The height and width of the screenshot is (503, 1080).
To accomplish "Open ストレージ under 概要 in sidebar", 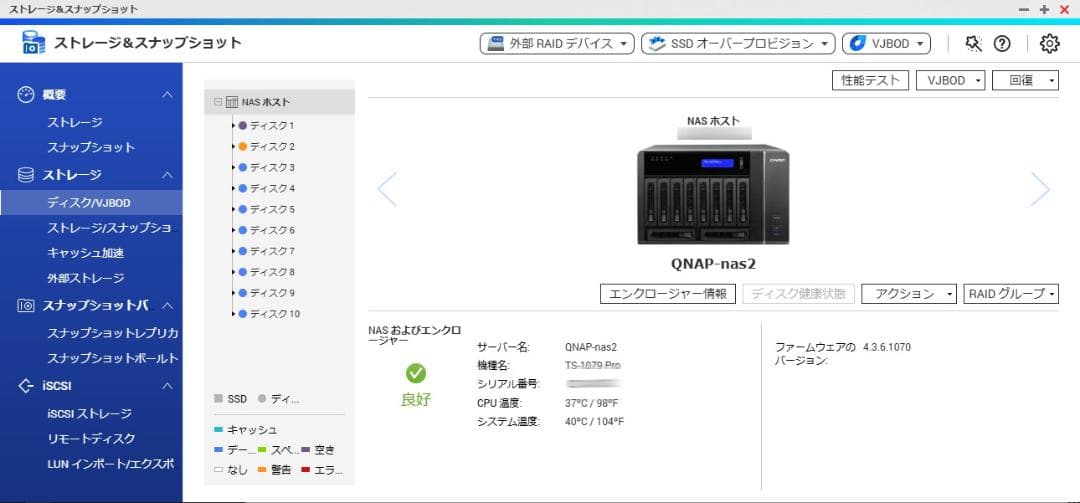I will 75,123.
